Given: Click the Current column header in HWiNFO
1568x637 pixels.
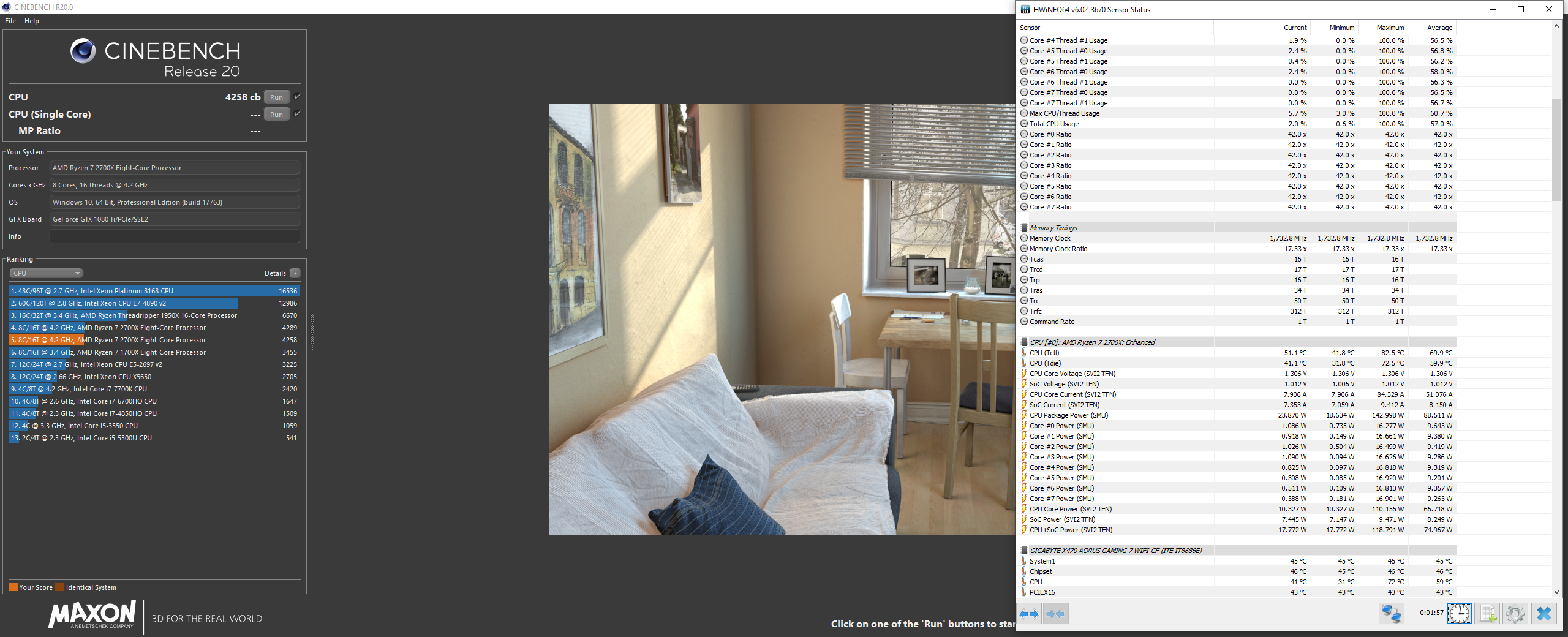Looking at the screenshot, I should [1261, 28].
